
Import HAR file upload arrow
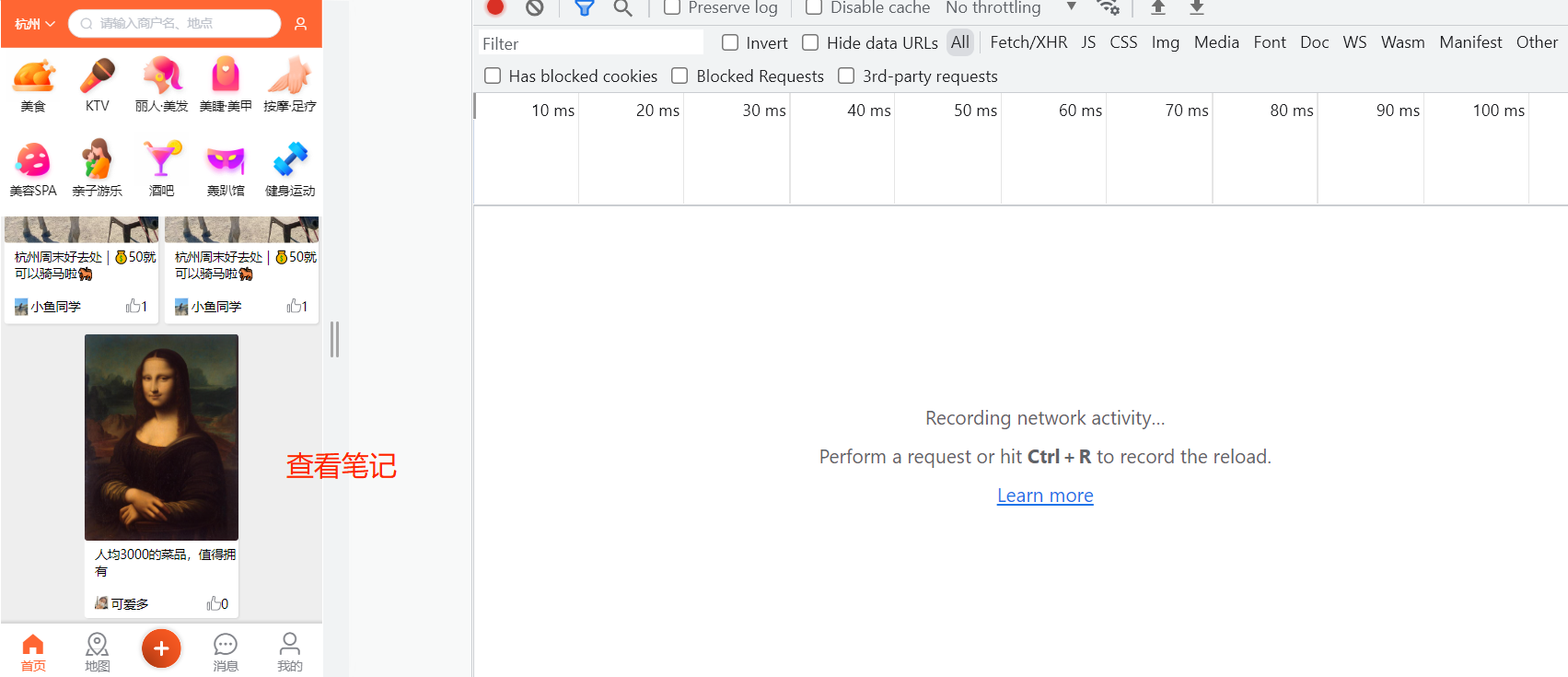(x=1158, y=7)
